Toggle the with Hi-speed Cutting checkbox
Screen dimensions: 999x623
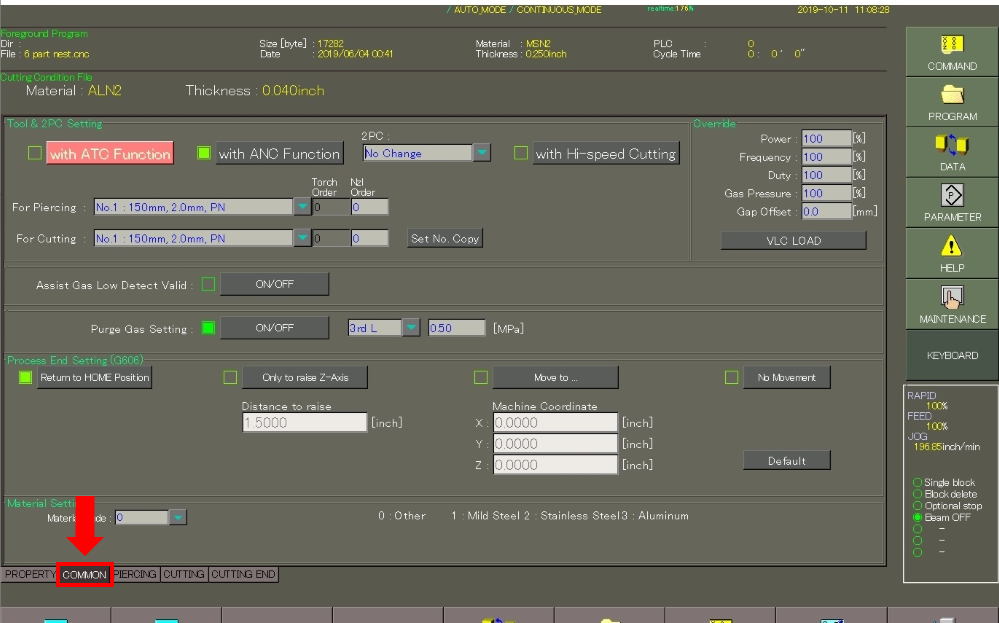point(521,153)
